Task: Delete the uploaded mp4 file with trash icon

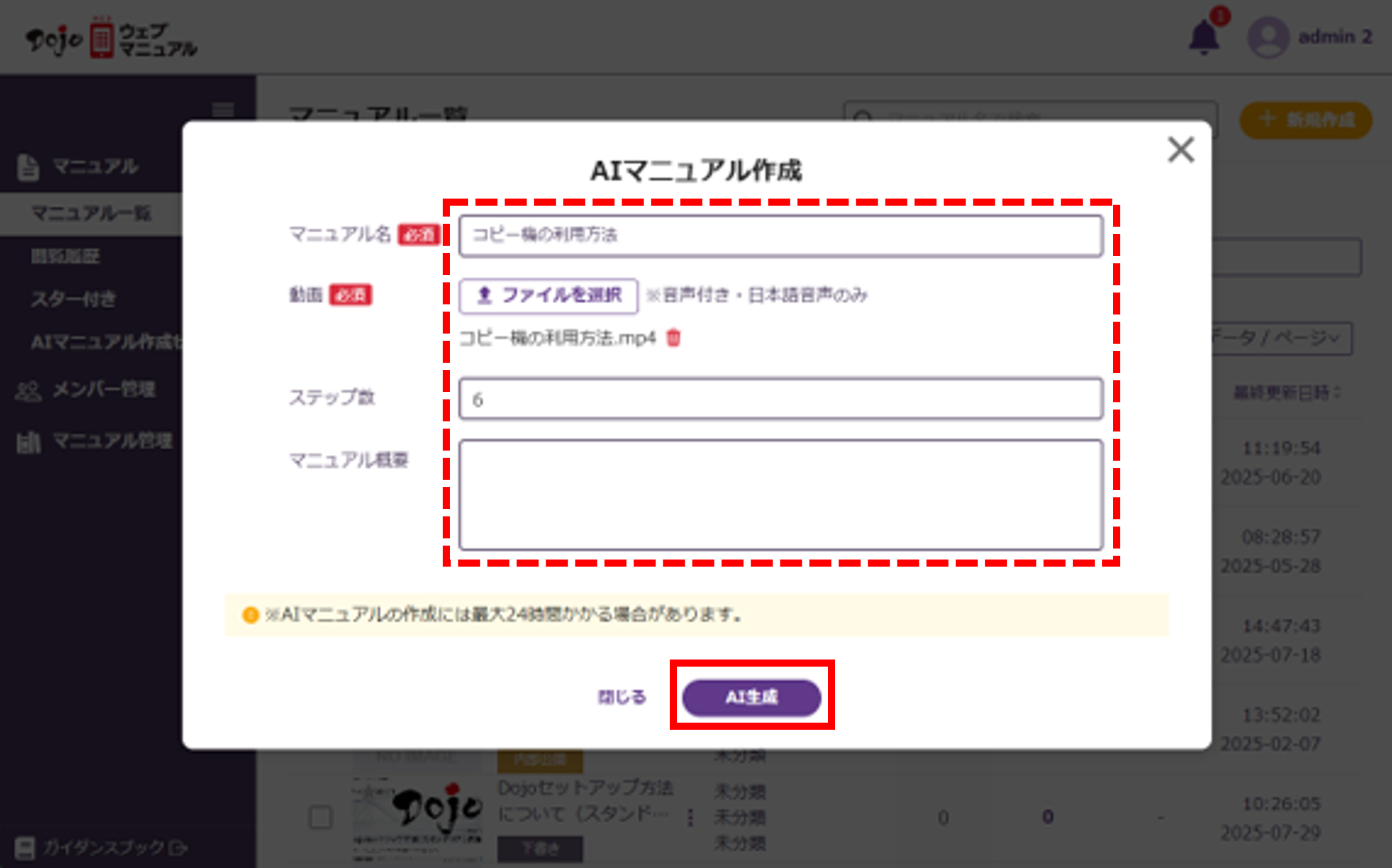Action: [673, 338]
